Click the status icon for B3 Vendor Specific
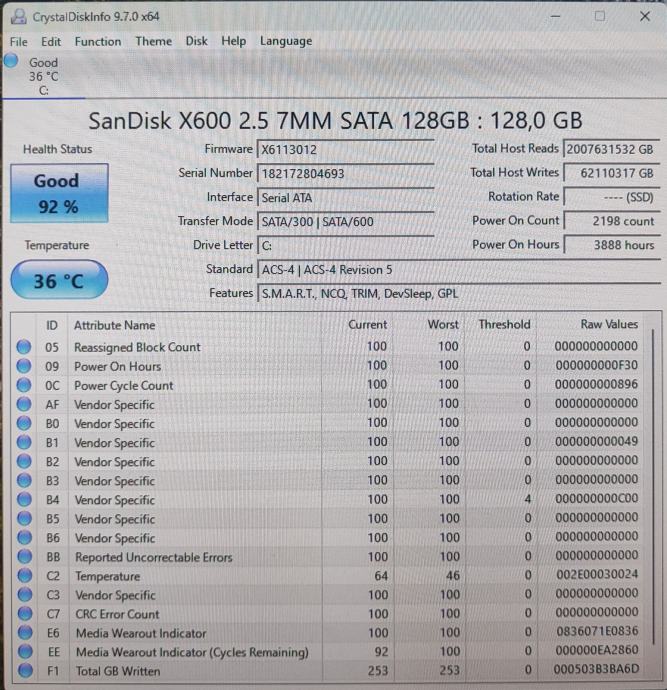Screen dimensions: 667x690 pos(24,481)
